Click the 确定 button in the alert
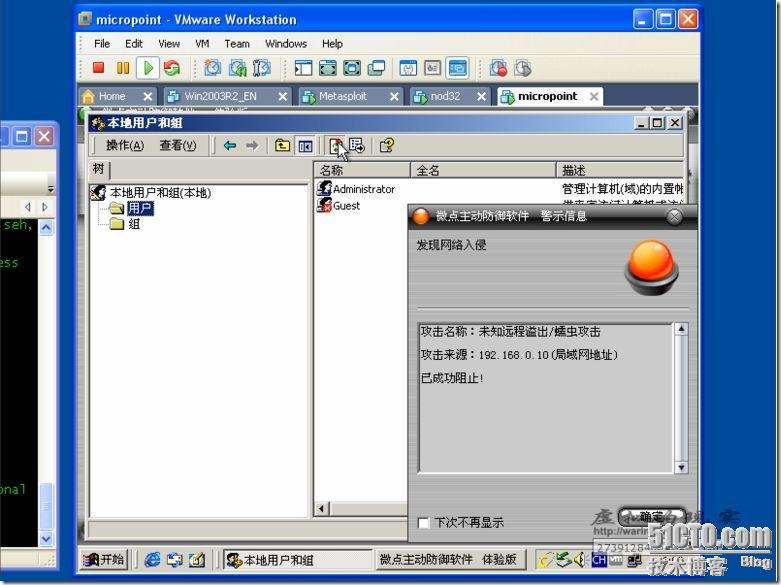Viewport: 781px width, 585px height. tap(652, 517)
